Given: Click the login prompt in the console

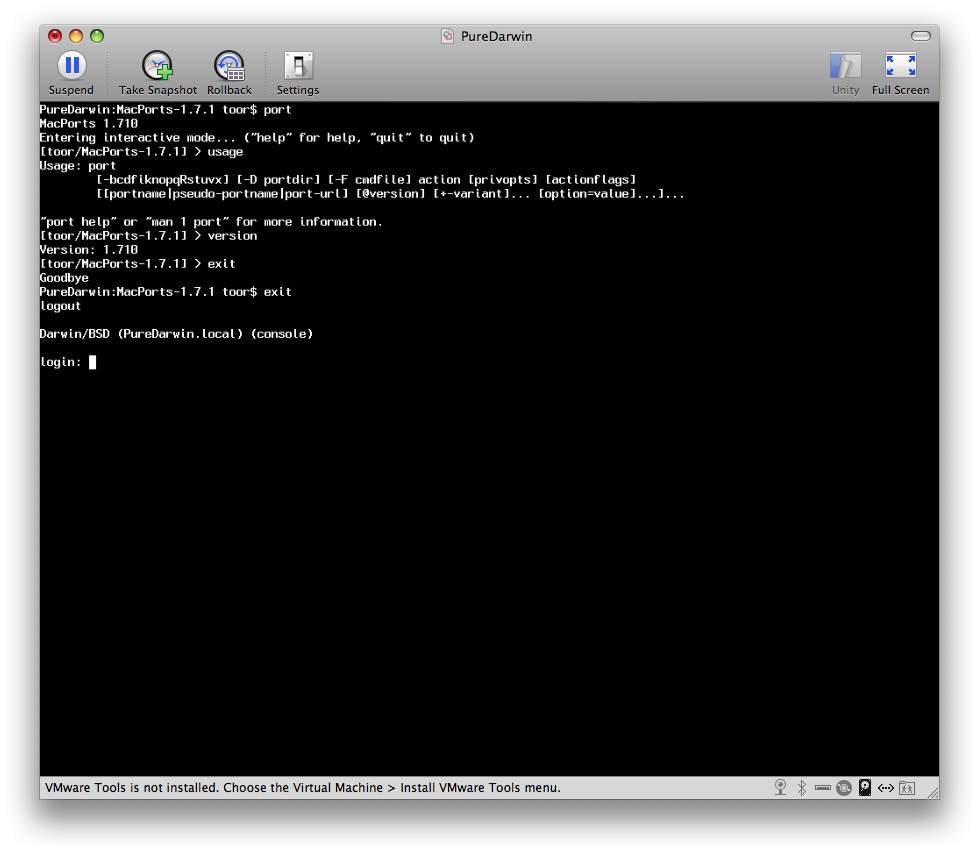Looking at the screenshot, I should coord(67,362).
